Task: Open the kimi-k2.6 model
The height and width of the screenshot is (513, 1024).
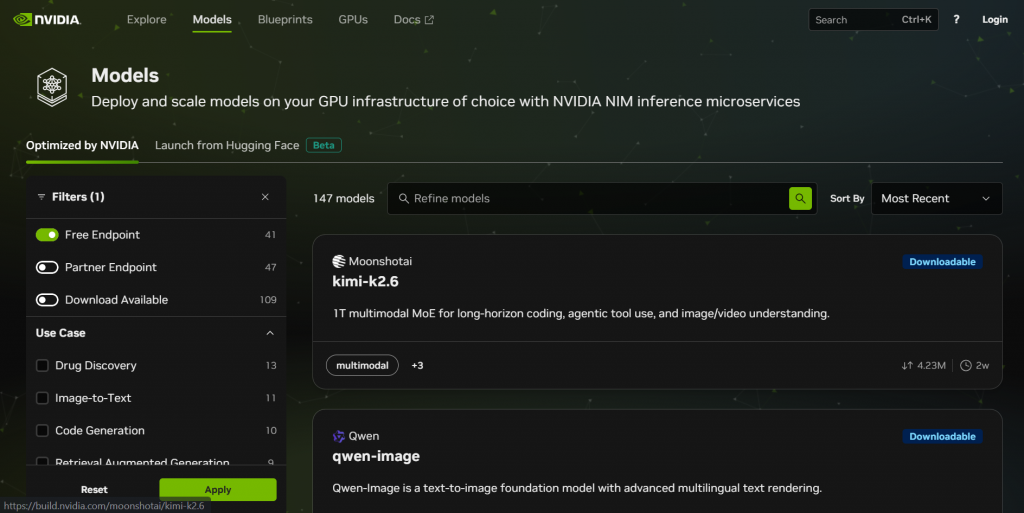Action: 365,281
